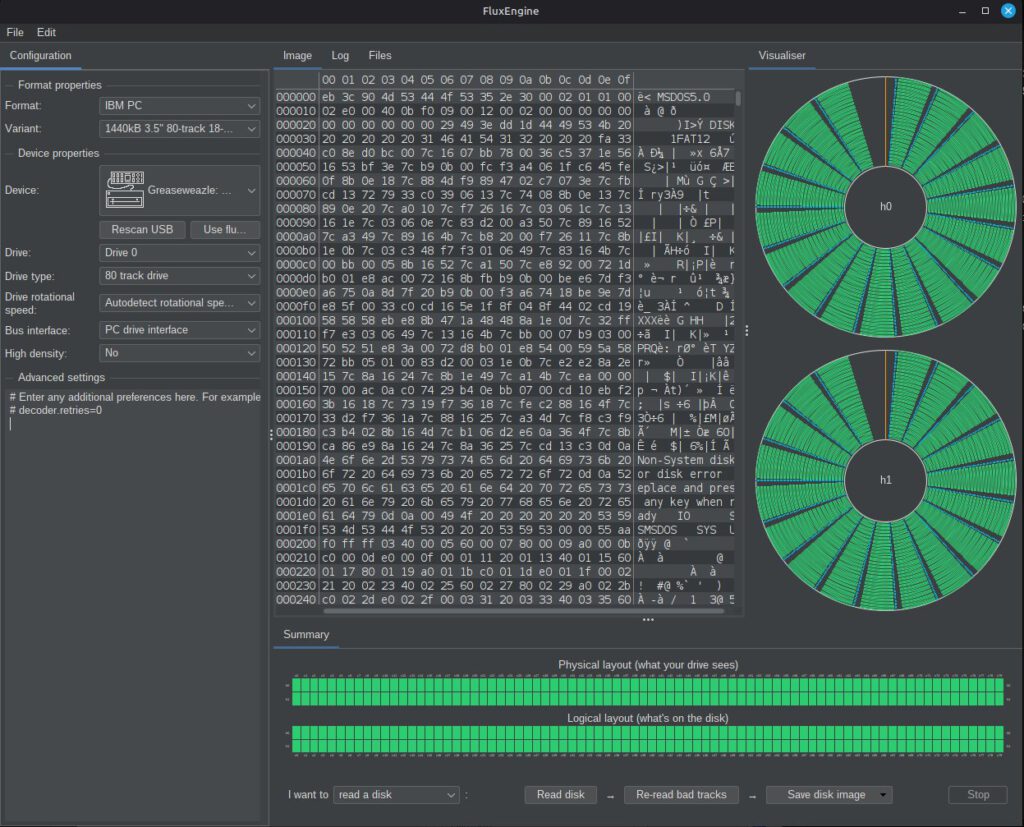Image resolution: width=1024 pixels, height=827 pixels.
Task: Select the Summary tab
Action: coord(306,634)
